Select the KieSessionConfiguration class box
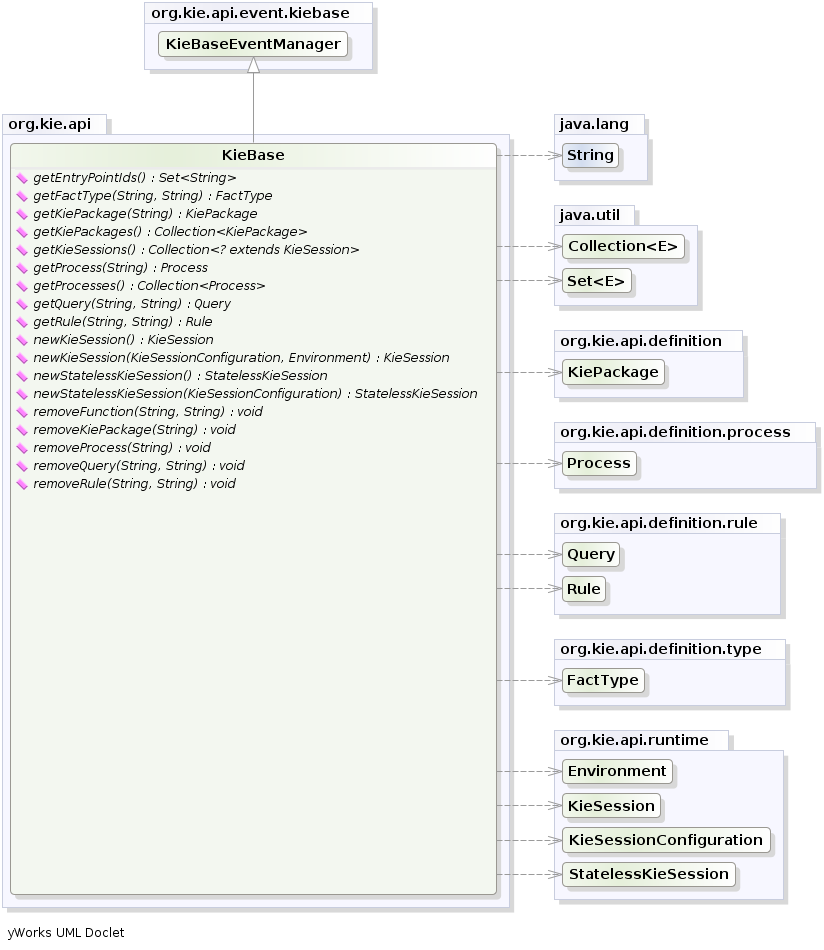 point(665,840)
